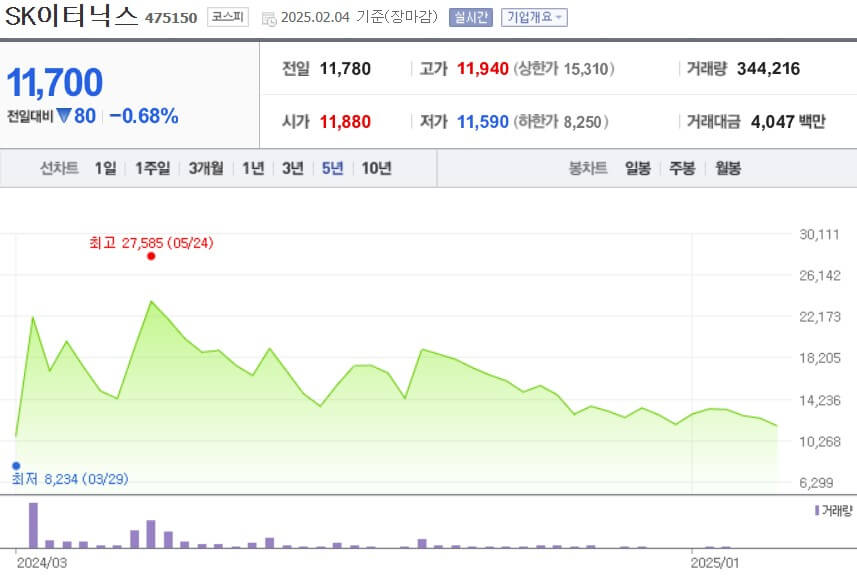Click the 6,299 price axis label

816,483
